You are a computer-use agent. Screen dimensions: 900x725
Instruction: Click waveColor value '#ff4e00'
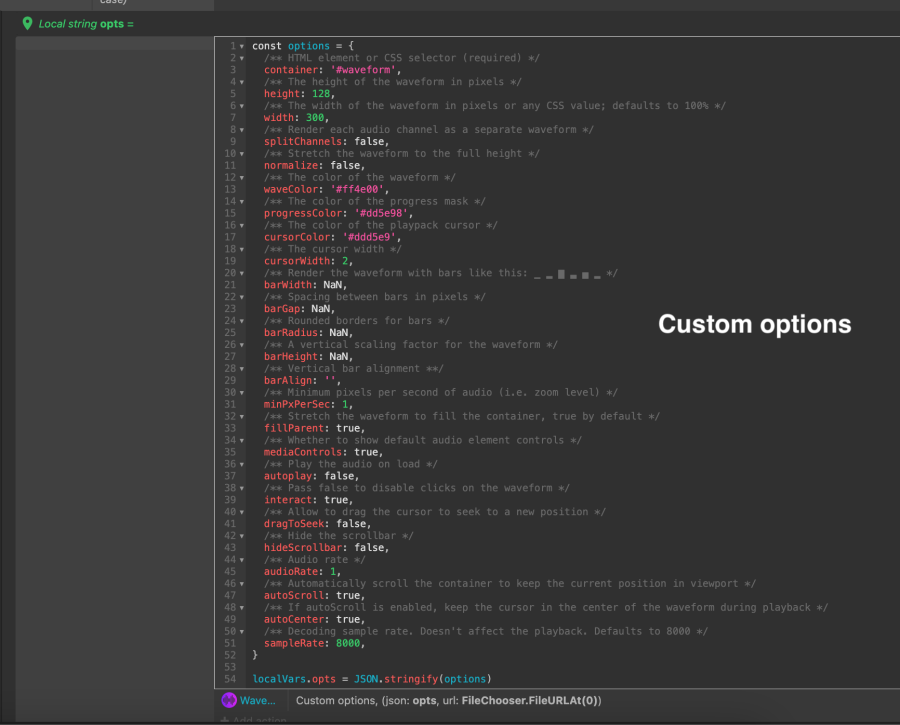[x=357, y=189]
